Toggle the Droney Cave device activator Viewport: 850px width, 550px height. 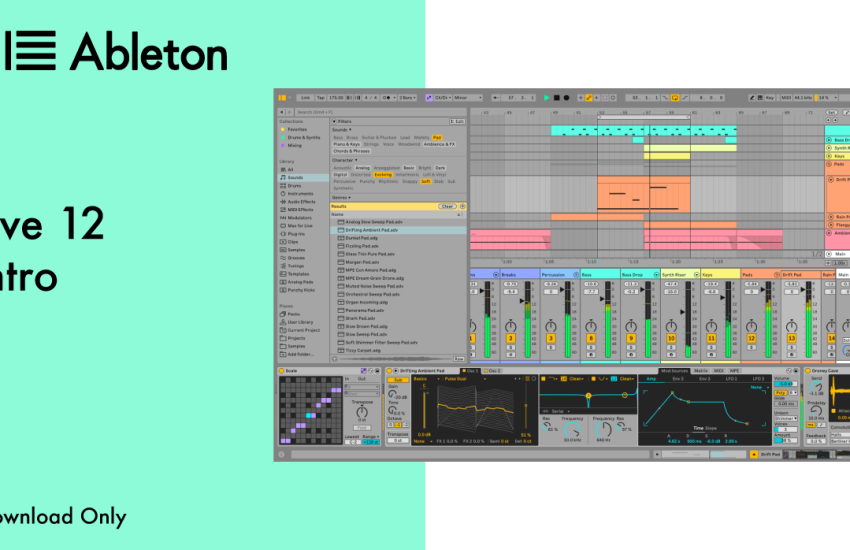(808, 371)
